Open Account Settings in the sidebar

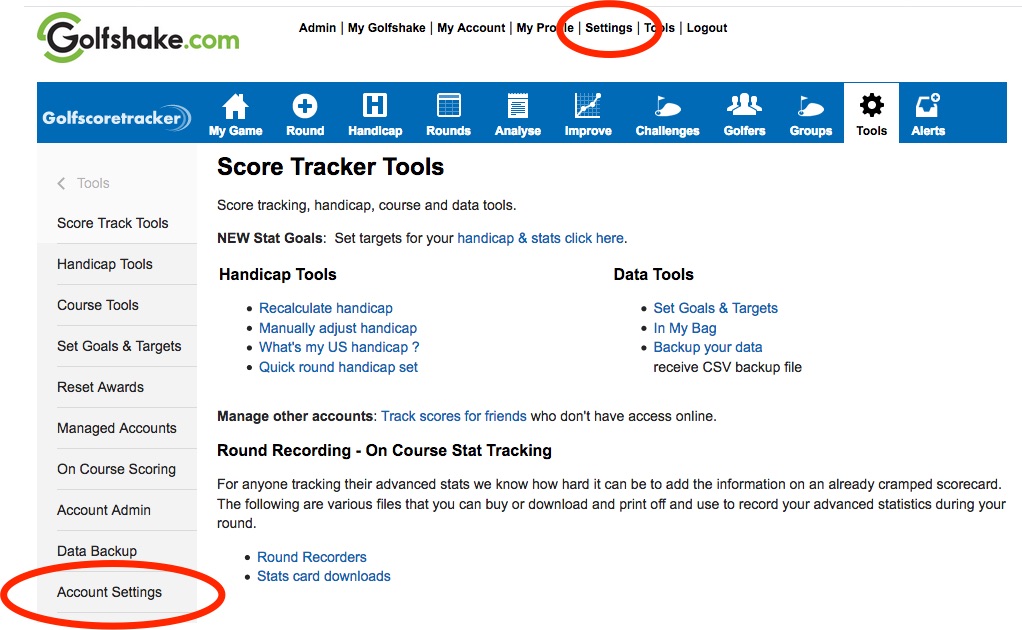(x=109, y=592)
